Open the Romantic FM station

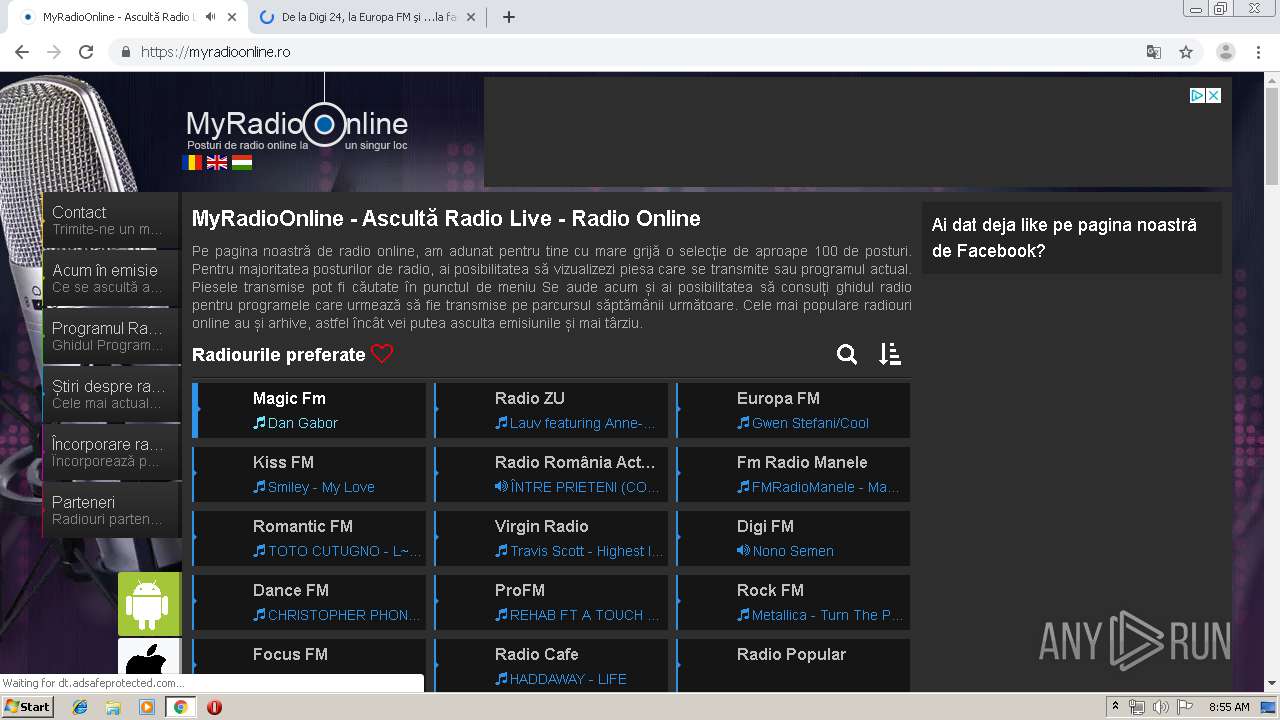click(309, 538)
